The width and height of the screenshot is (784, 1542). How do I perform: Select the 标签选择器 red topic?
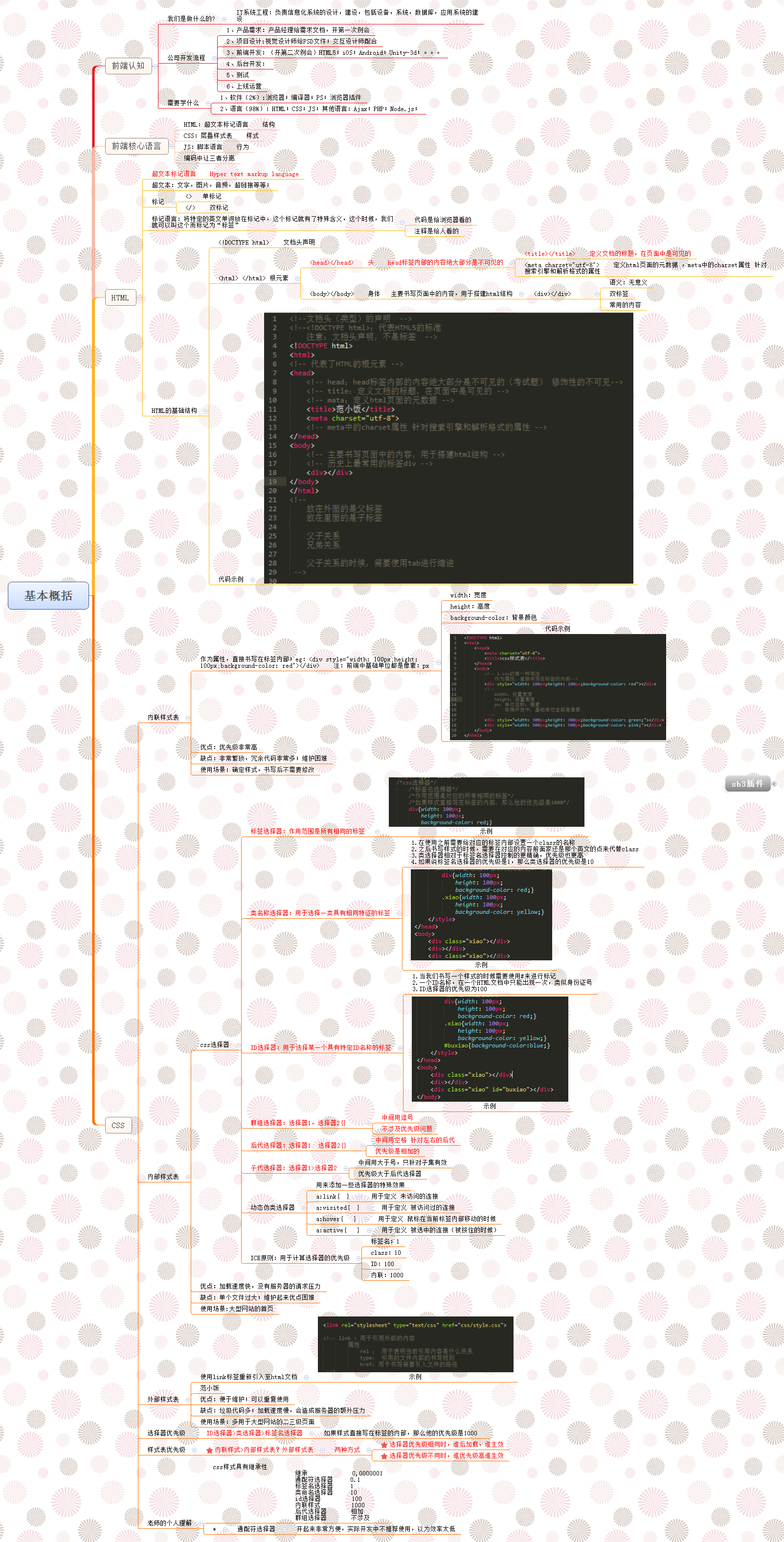point(308,832)
